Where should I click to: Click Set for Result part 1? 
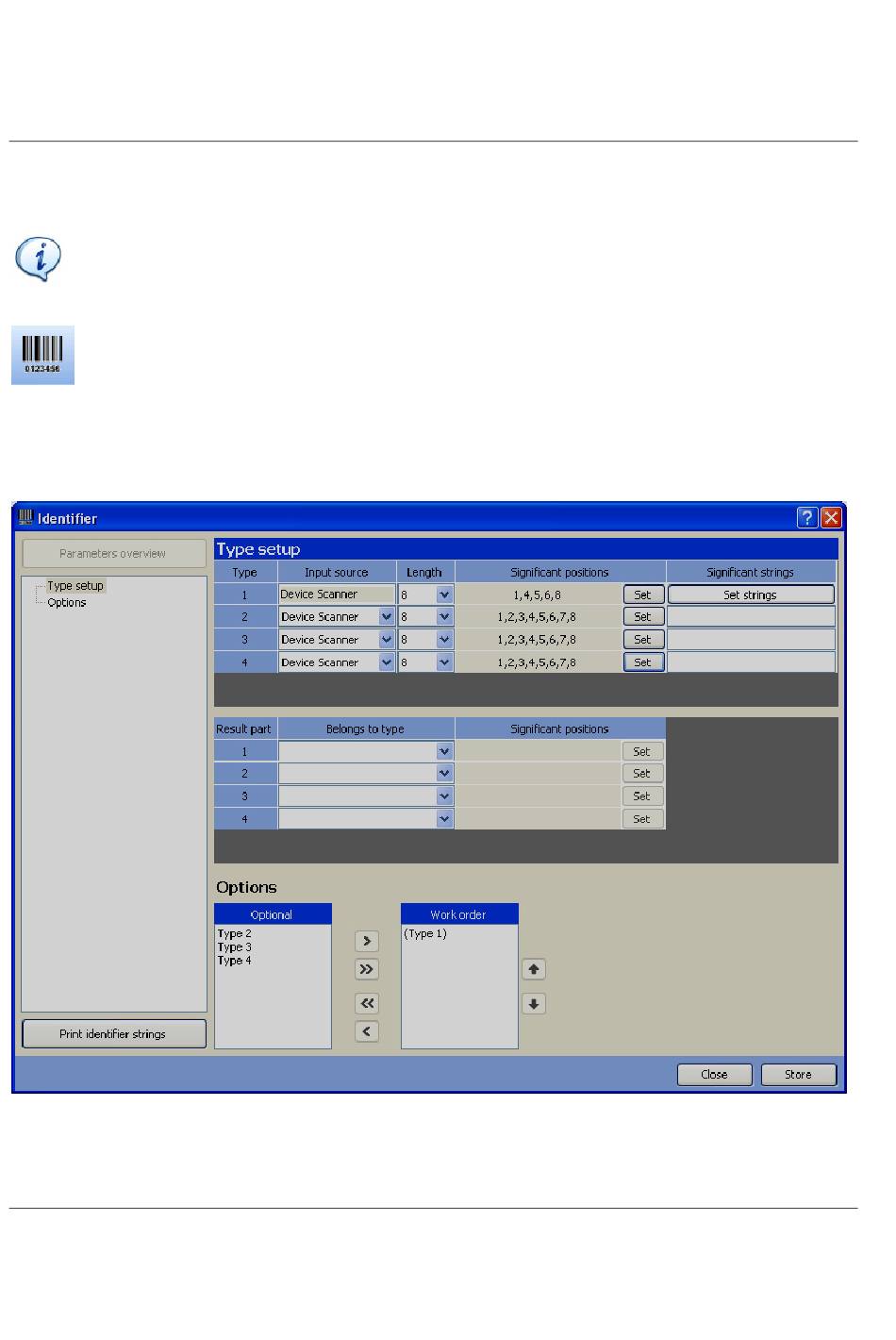tap(642, 751)
